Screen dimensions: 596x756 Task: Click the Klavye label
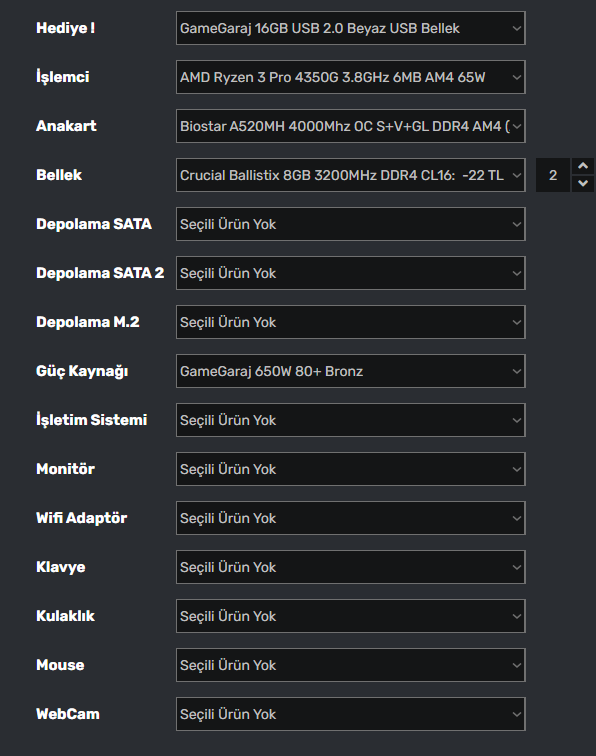[x=61, y=567]
